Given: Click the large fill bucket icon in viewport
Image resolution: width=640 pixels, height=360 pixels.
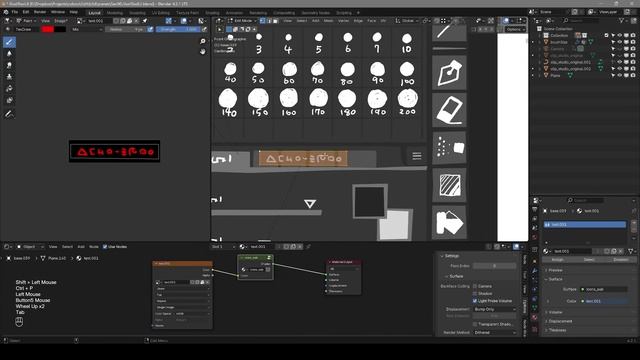Looking at the screenshot, I should click(x=449, y=222).
